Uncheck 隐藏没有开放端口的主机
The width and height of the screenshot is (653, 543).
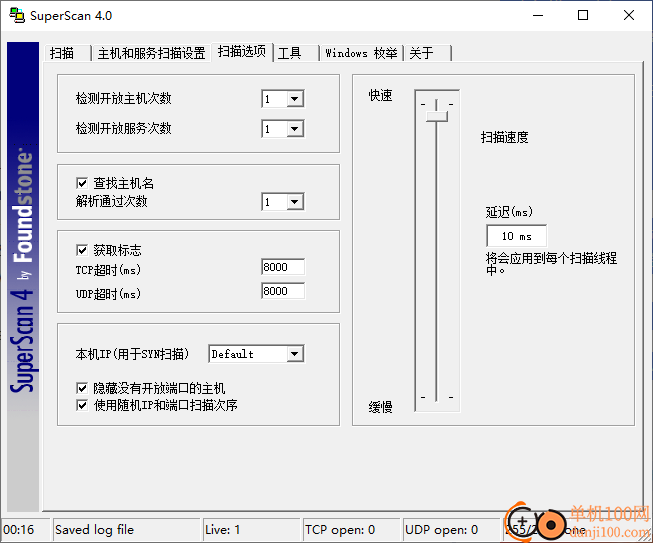(x=82, y=388)
